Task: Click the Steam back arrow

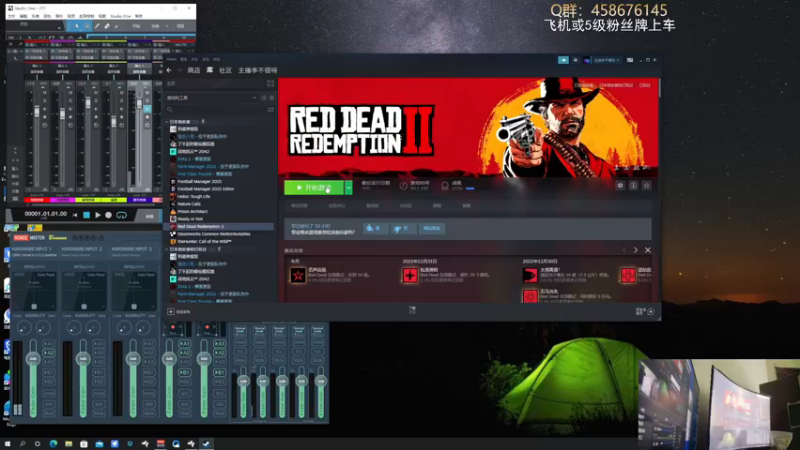Action: 169,70
